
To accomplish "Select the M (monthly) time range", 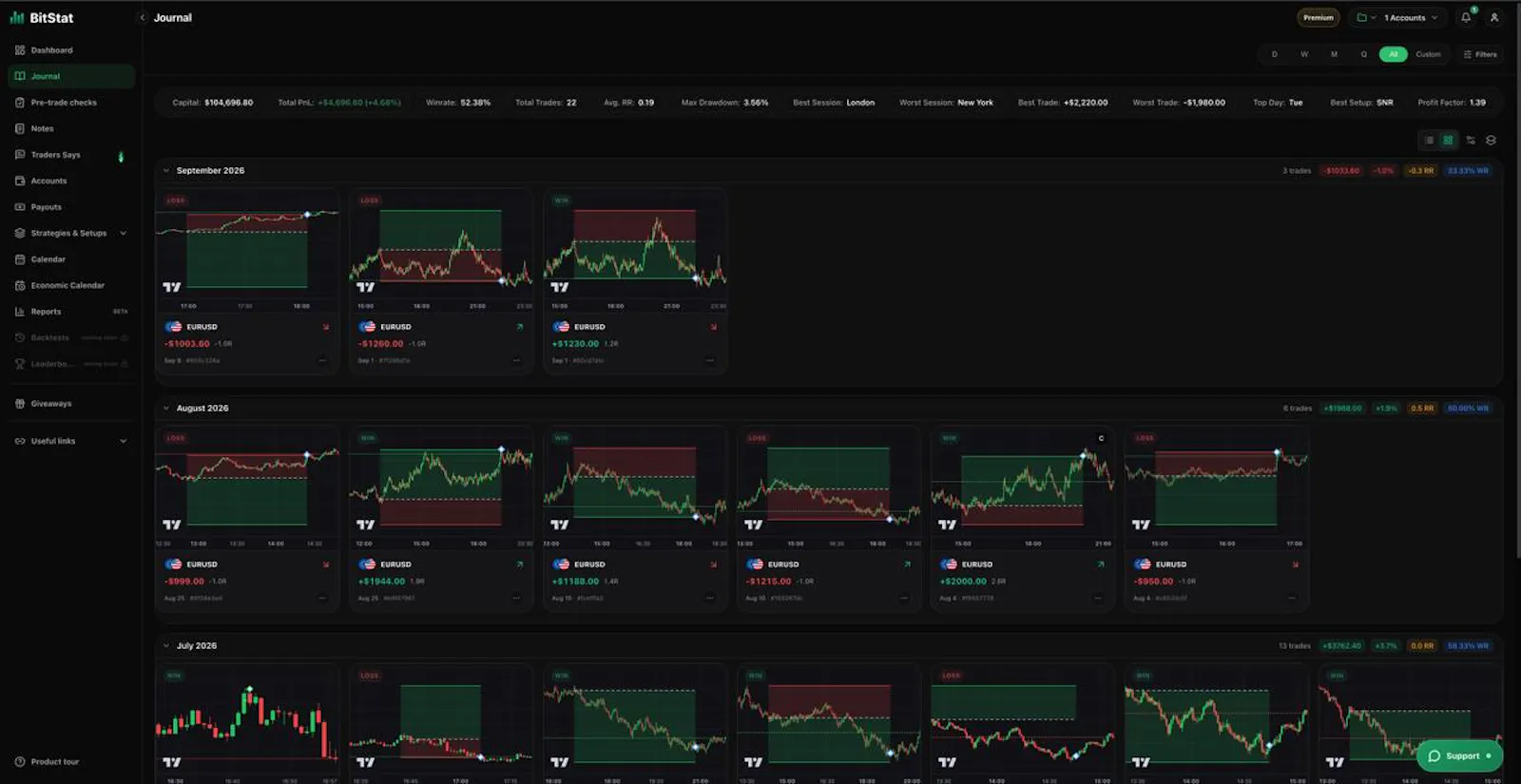I will click(1334, 54).
